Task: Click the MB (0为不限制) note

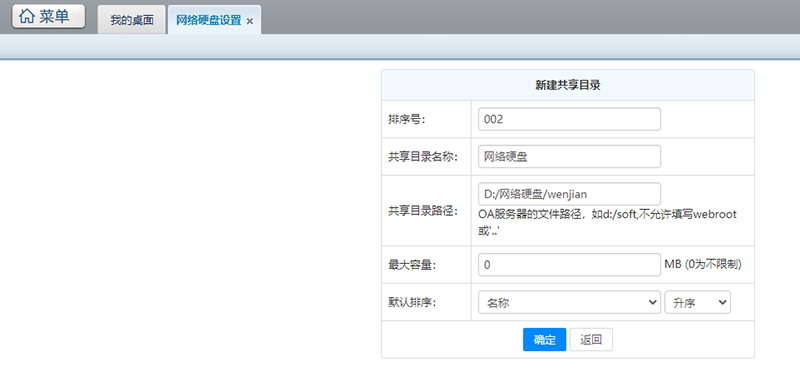Action: click(x=703, y=264)
